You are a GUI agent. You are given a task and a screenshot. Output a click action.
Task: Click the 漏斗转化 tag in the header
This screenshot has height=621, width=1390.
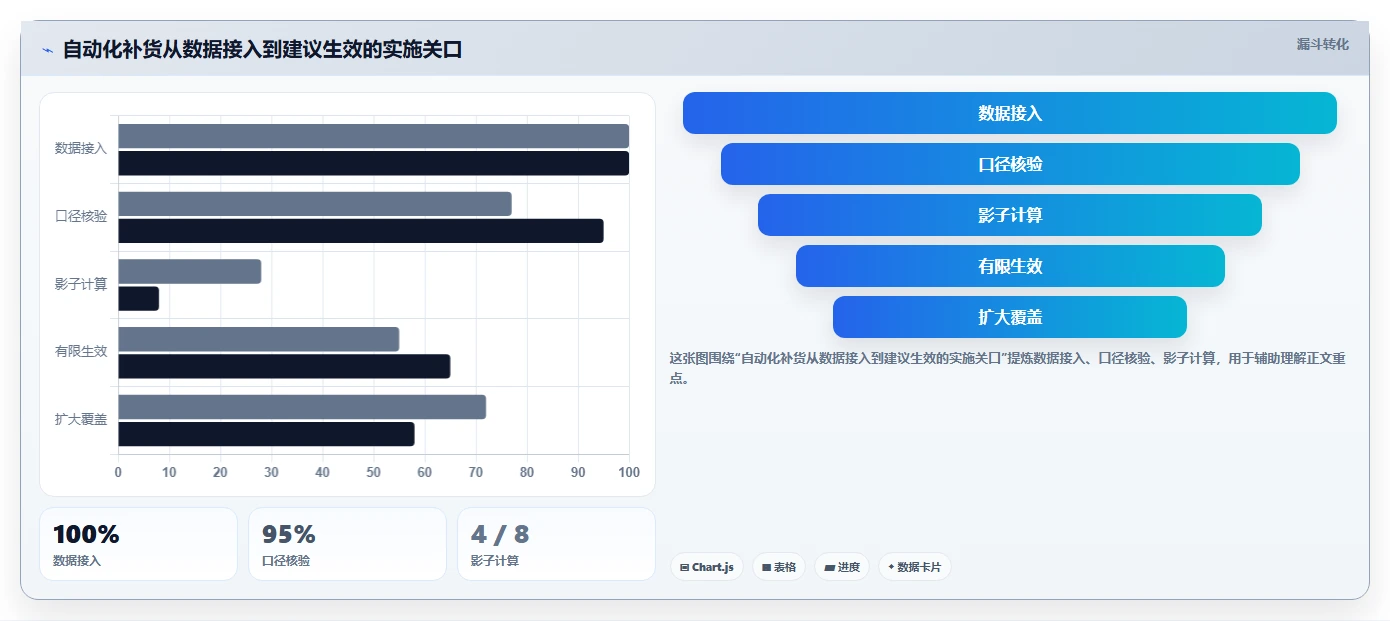click(x=1322, y=44)
